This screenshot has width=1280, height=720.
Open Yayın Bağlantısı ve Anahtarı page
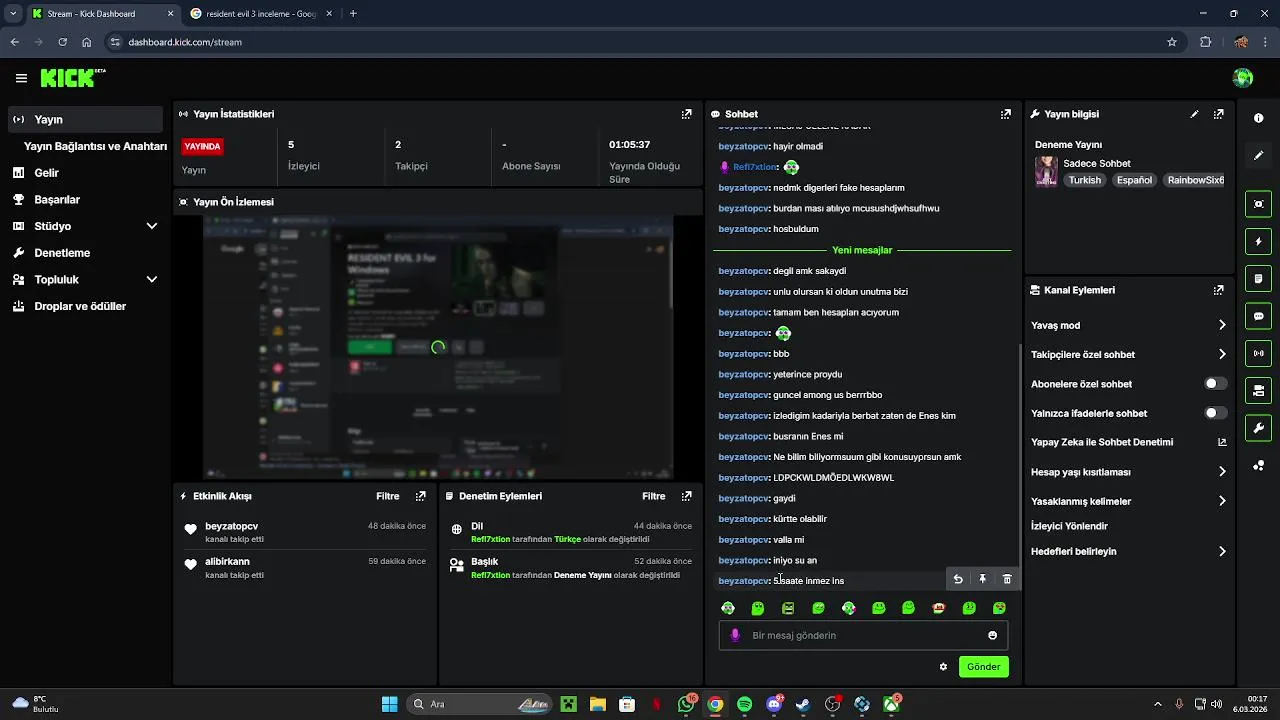click(95, 146)
